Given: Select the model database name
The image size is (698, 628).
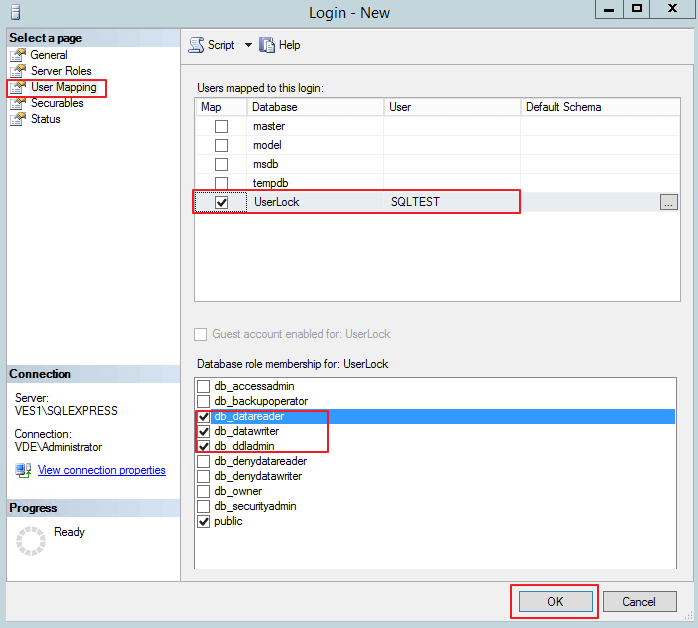Looking at the screenshot, I should tap(267, 145).
